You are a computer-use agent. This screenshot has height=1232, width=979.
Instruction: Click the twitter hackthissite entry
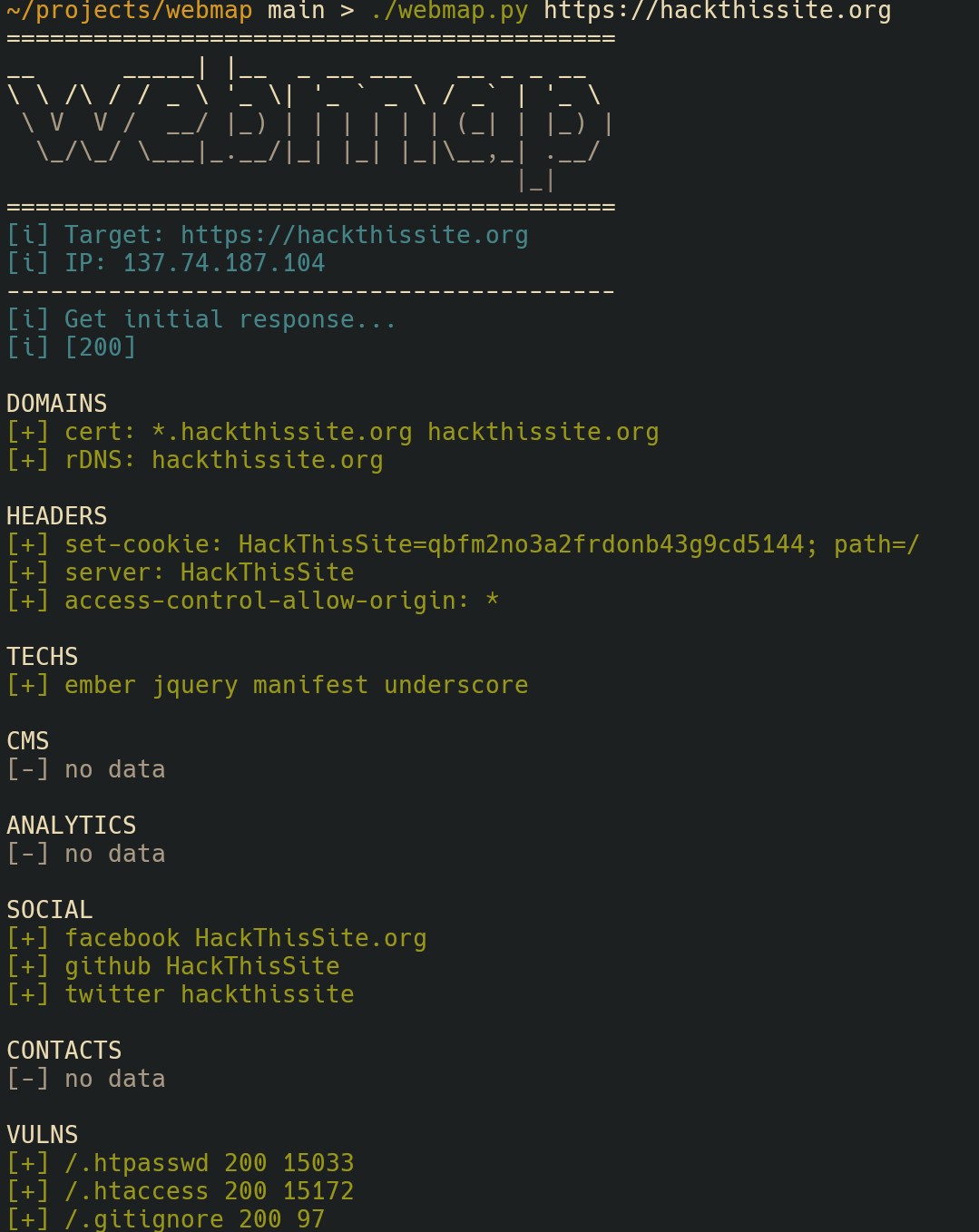[x=209, y=994]
